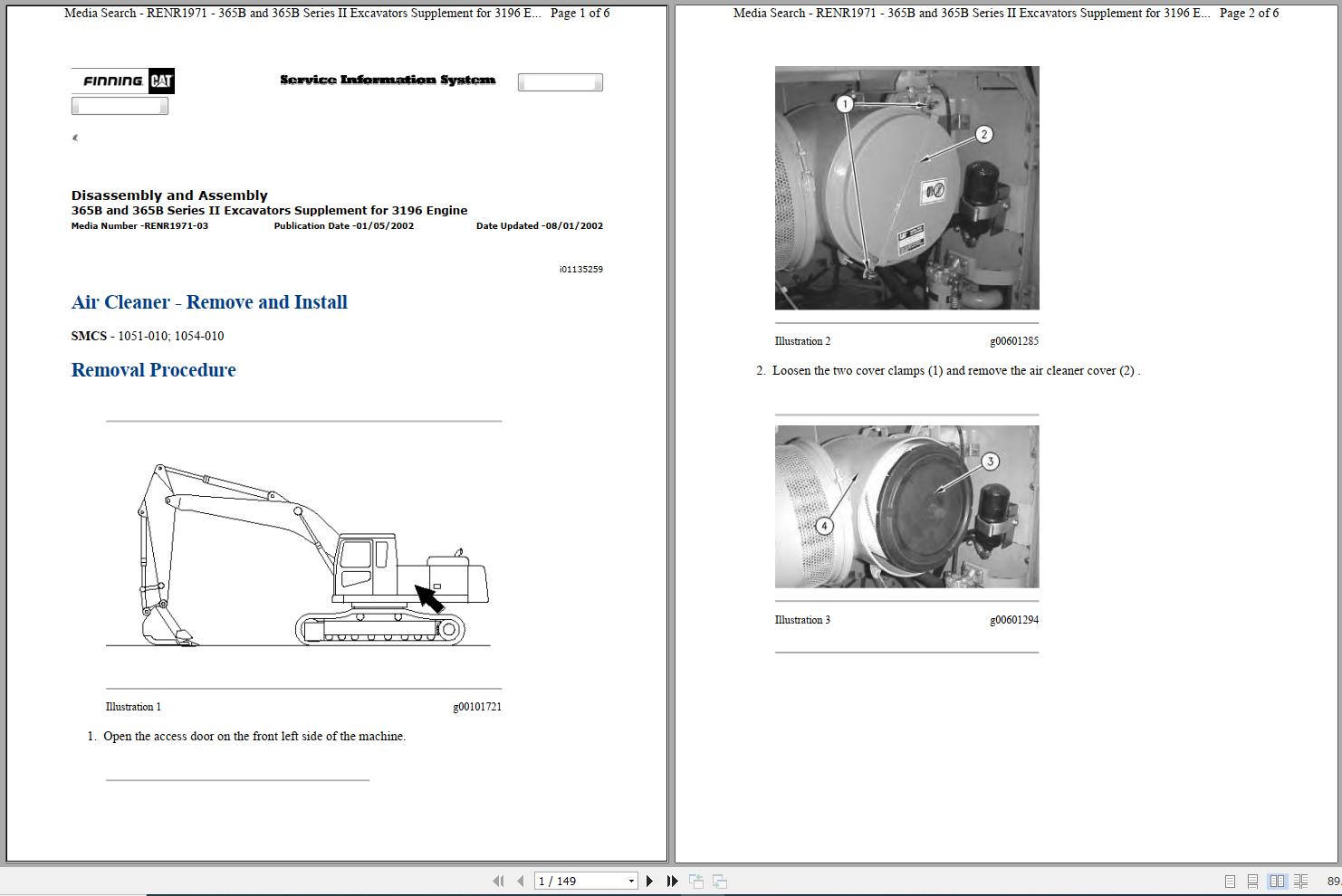
Task: Jump to the first page with the double-arrow icon
Action: pyautogui.click(x=499, y=881)
